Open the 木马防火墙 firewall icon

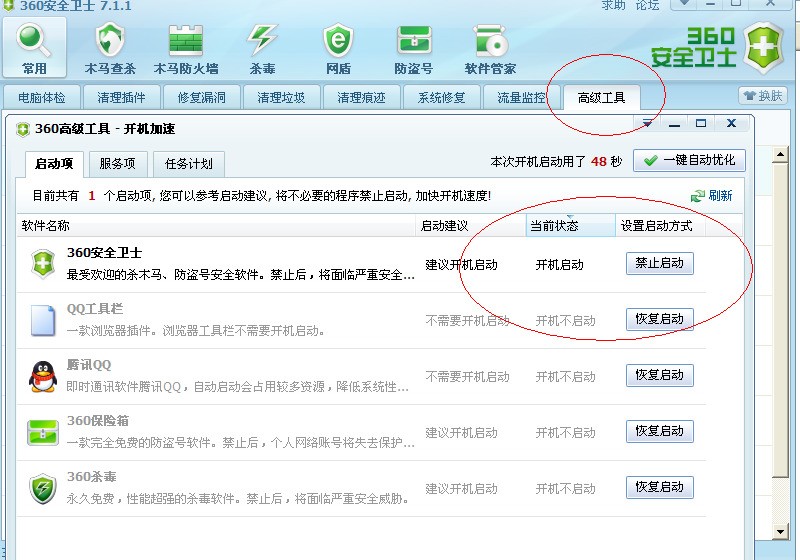tap(186, 48)
